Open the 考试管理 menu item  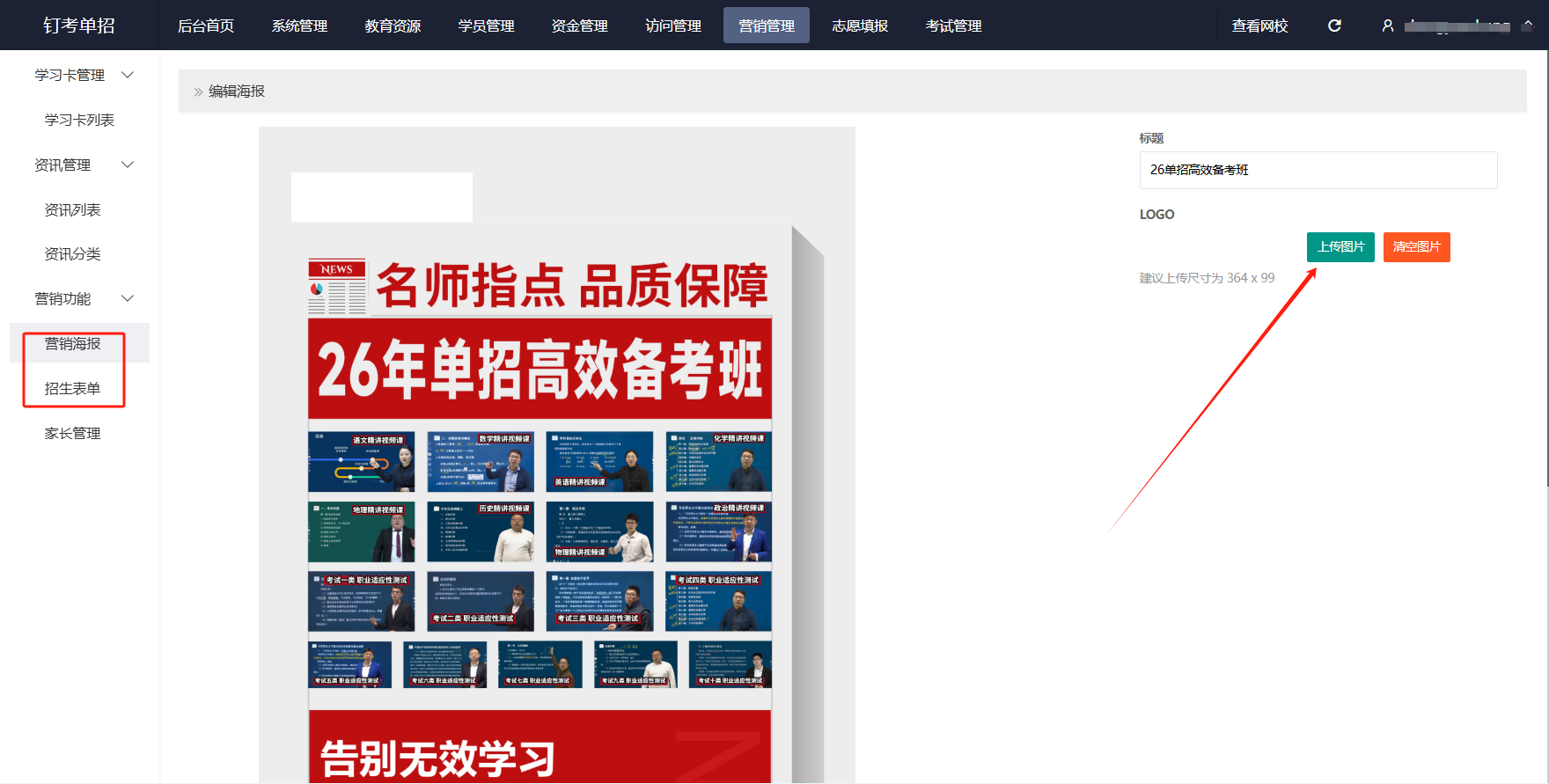coord(953,26)
